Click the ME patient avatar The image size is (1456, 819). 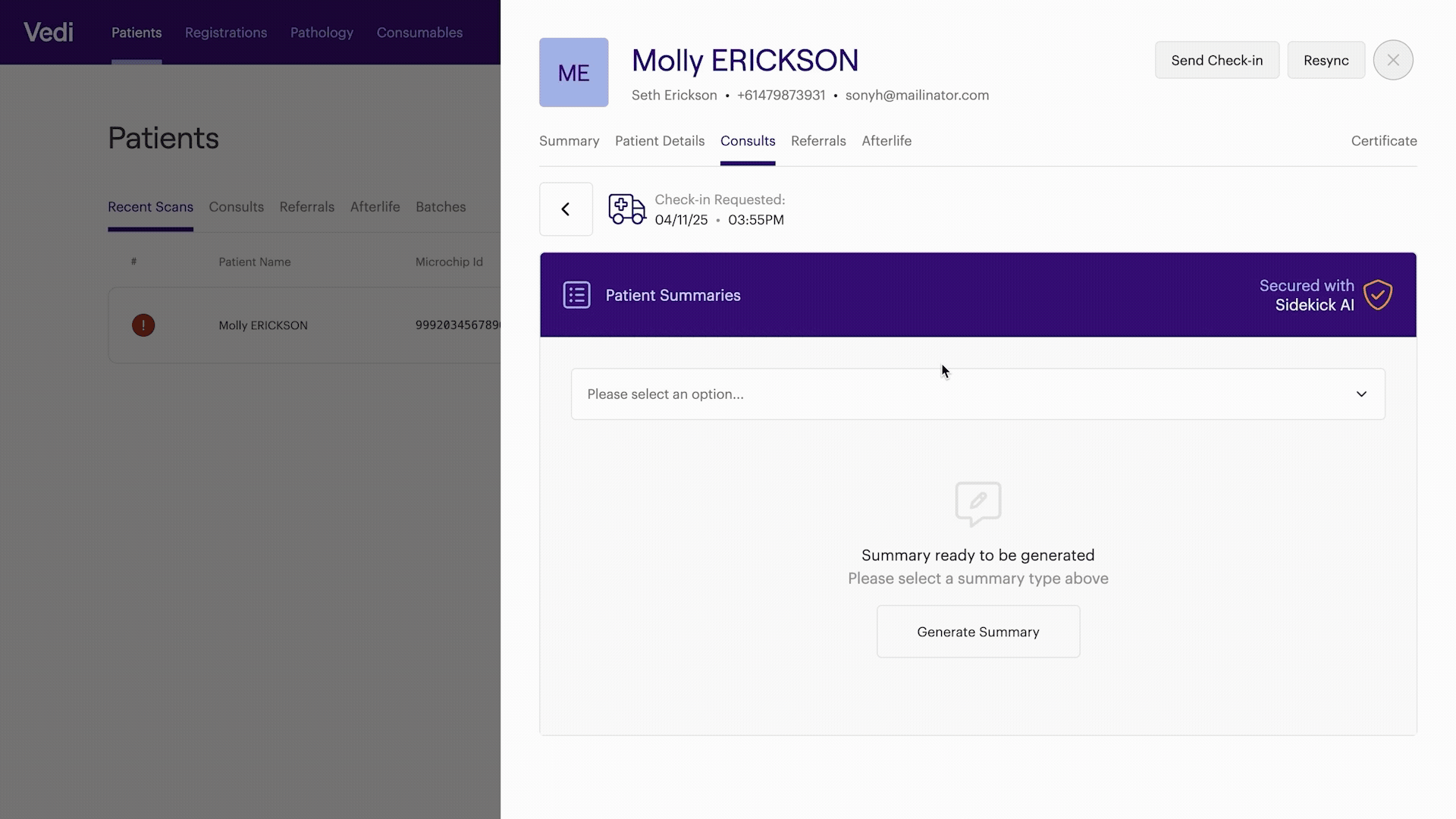point(573,73)
